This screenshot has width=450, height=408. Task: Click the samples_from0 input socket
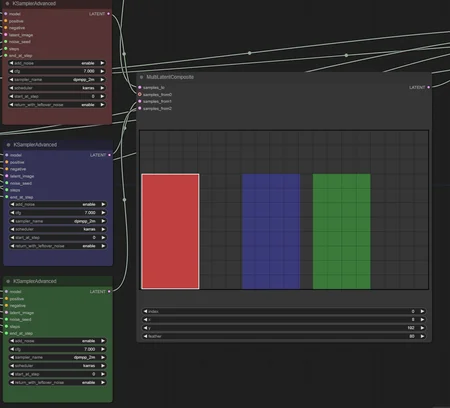[x=140, y=94]
